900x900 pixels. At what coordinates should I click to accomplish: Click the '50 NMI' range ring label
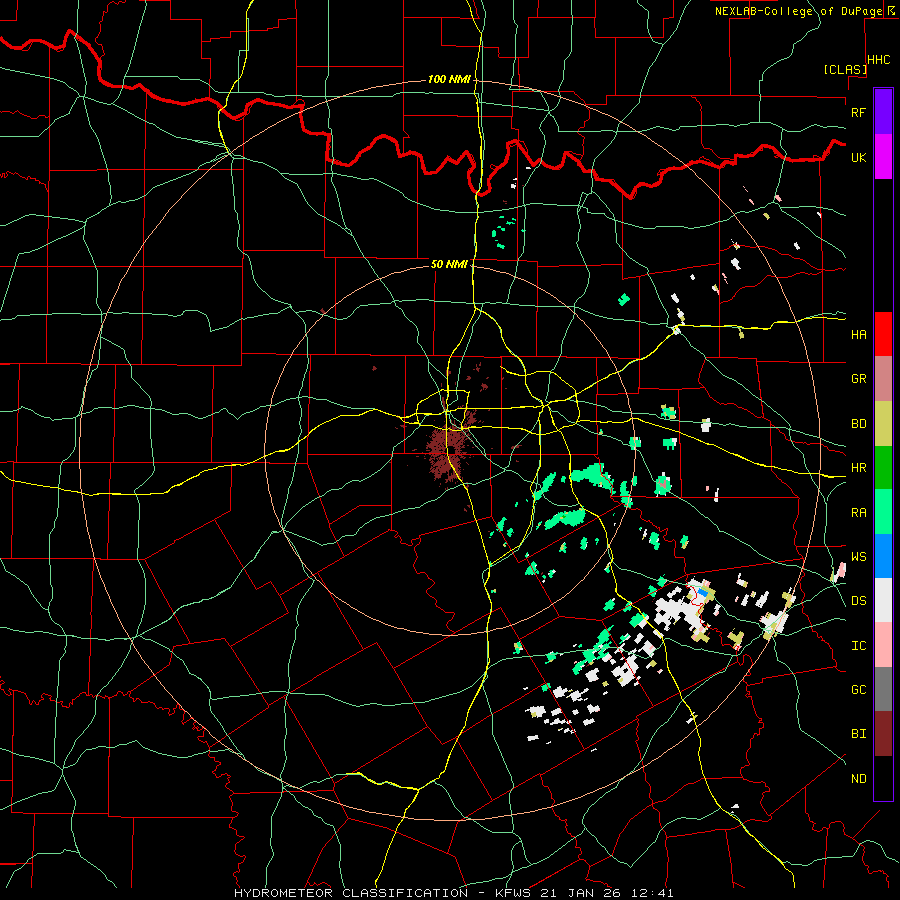[449, 264]
